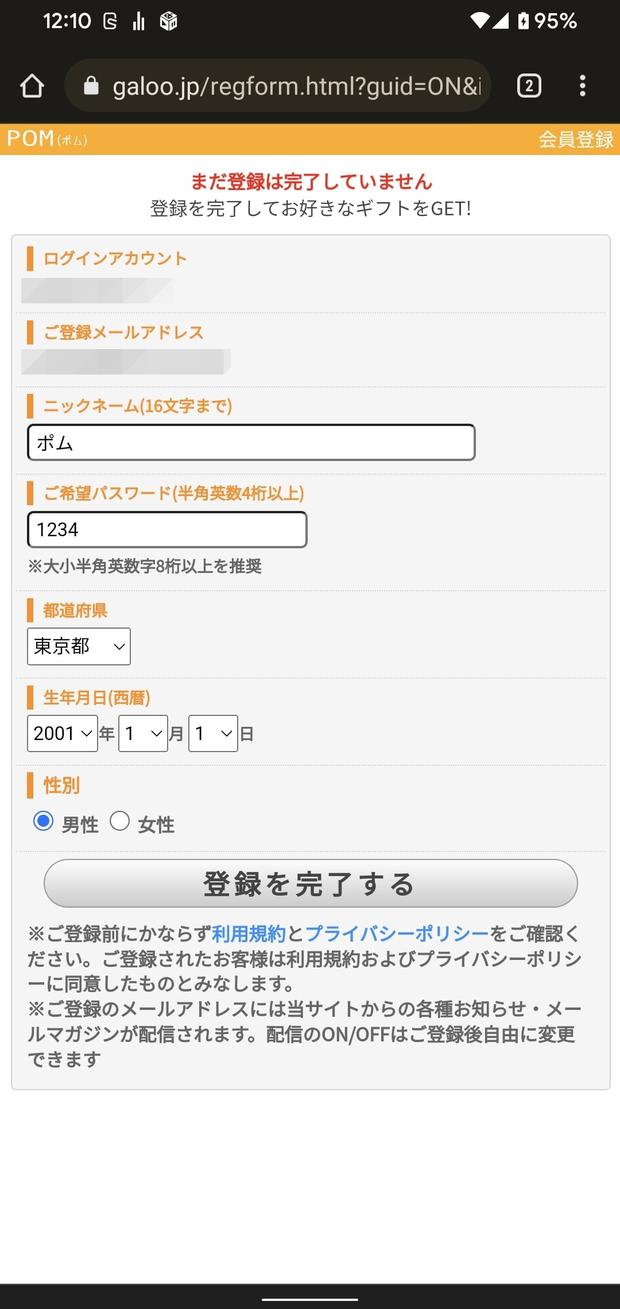
Task: Focus the password field containing 1234
Action: point(167,530)
